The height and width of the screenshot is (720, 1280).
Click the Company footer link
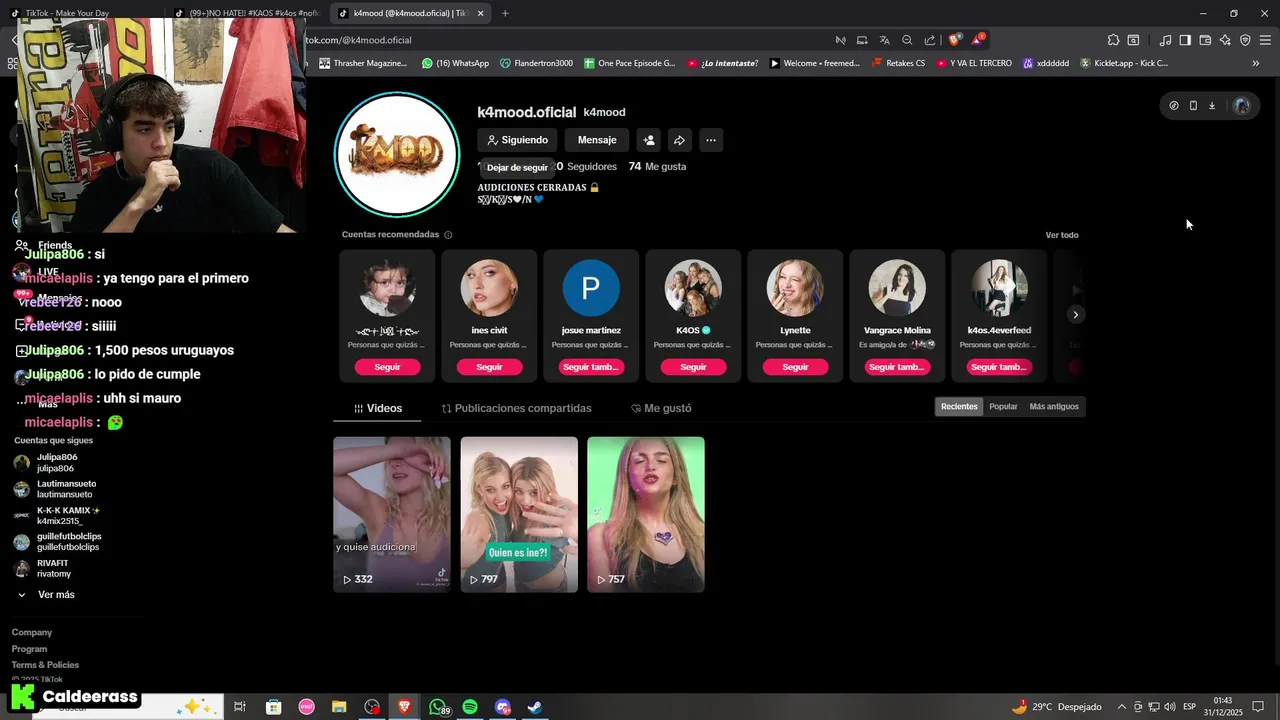coord(32,633)
